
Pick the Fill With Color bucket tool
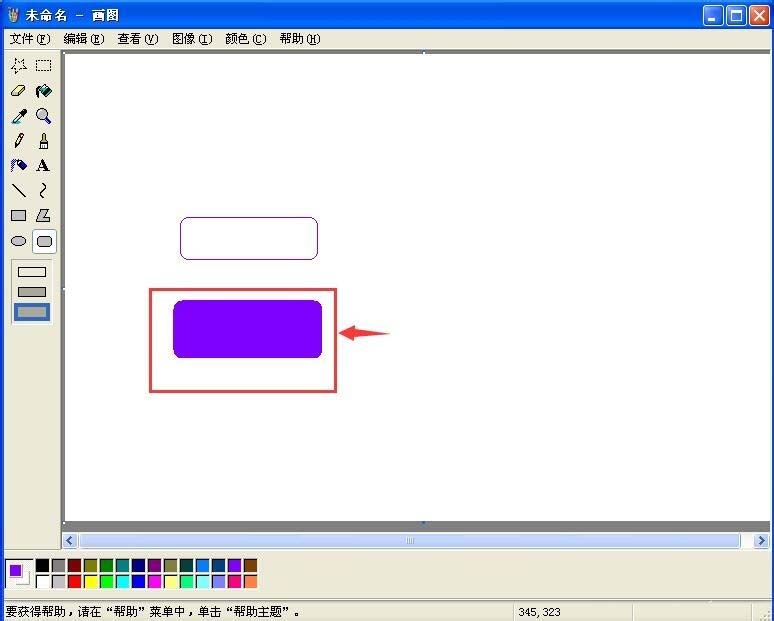coord(43,91)
